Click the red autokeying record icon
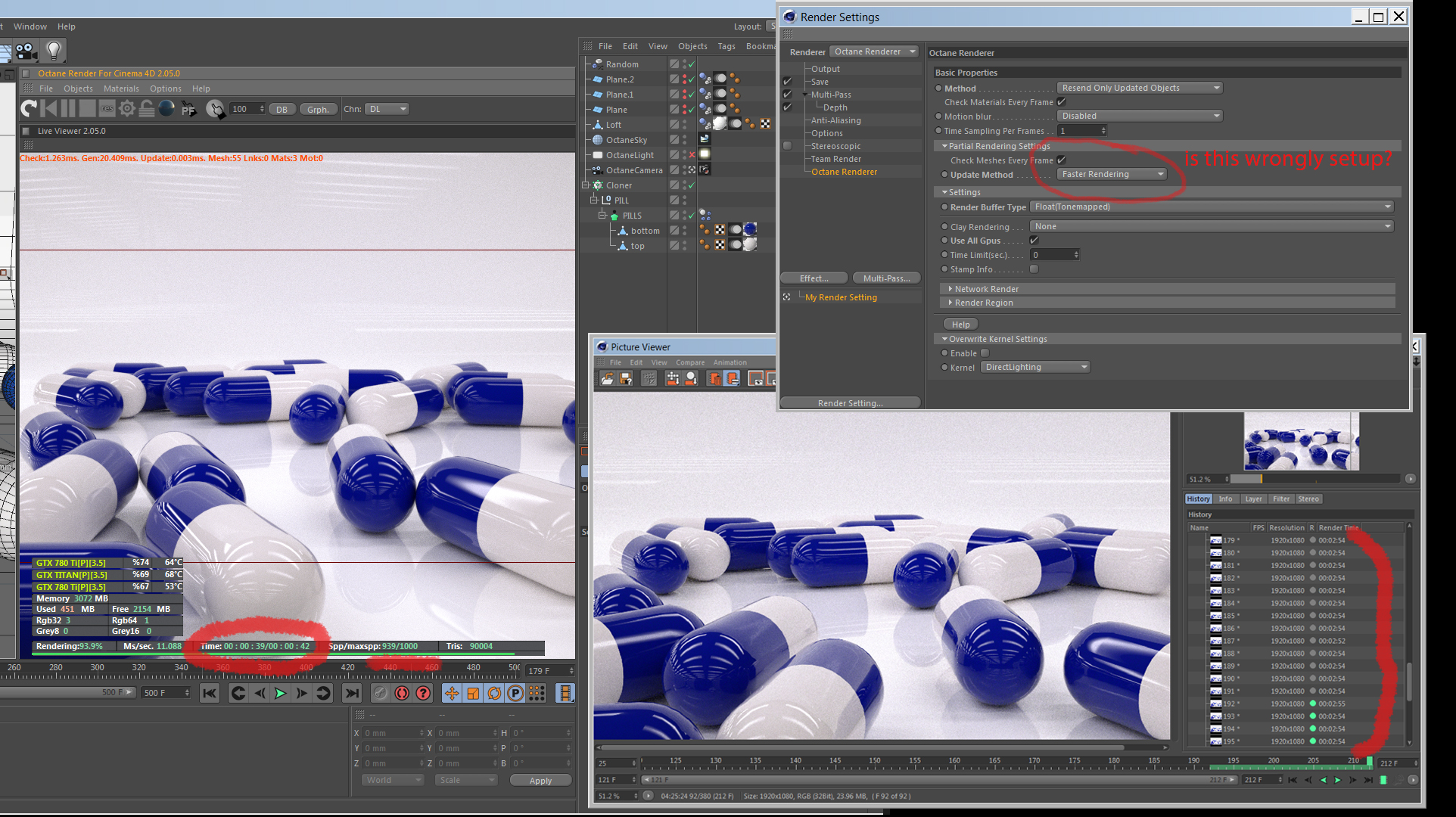This screenshot has width=1456, height=817. [x=402, y=693]
